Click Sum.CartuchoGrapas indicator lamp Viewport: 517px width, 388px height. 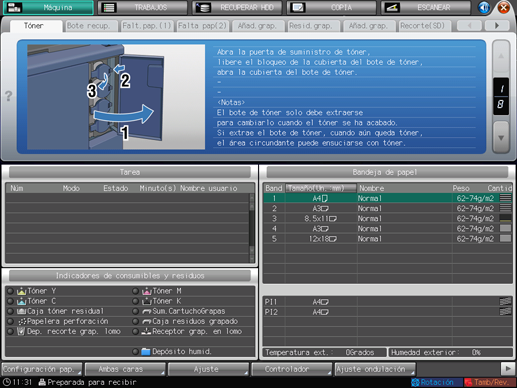(135, 311)
